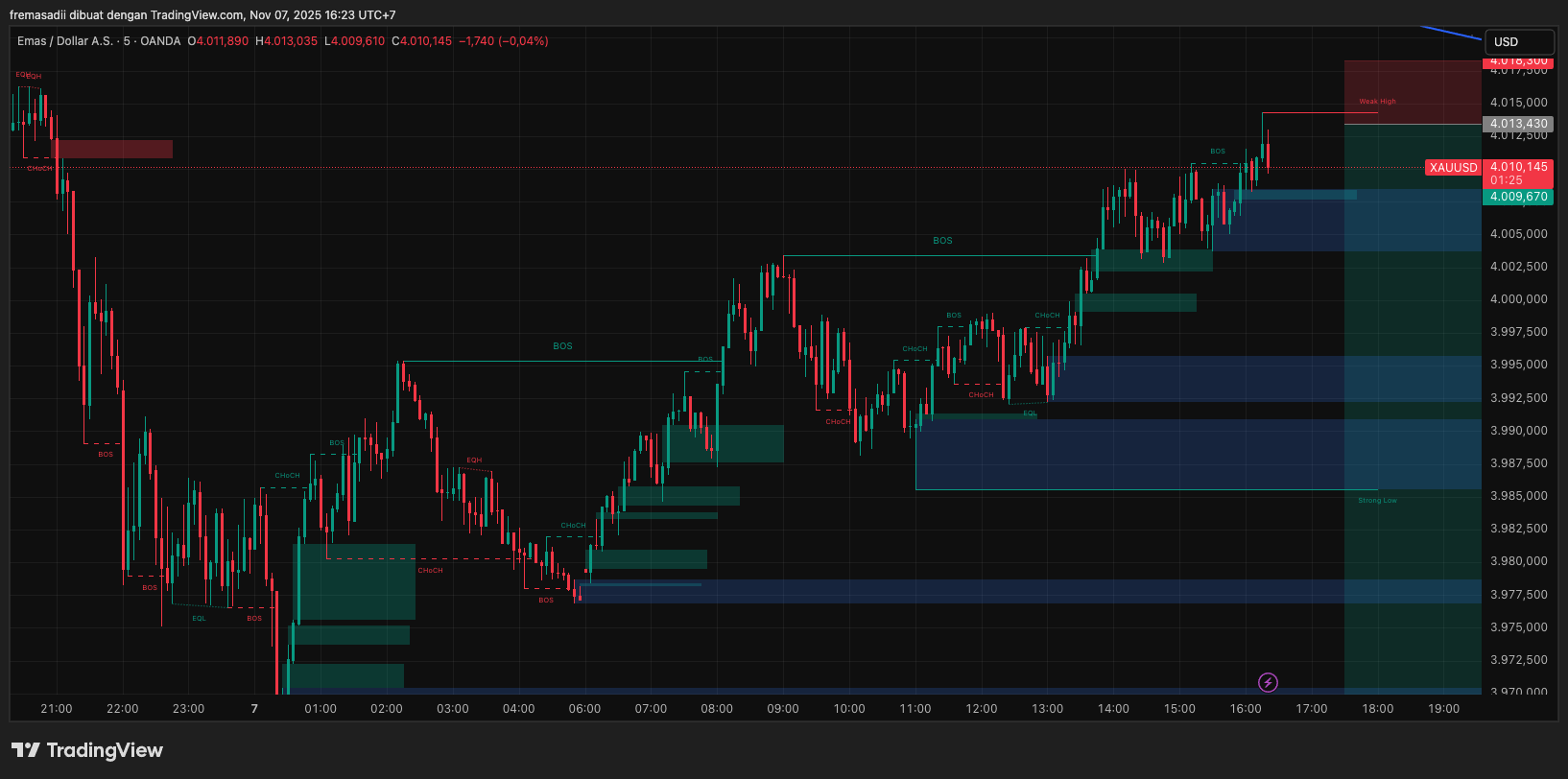Viewport: 1568px width, 779px height.
Task: Click the 18:00 mark on time axis
Action: [1377, 709]
